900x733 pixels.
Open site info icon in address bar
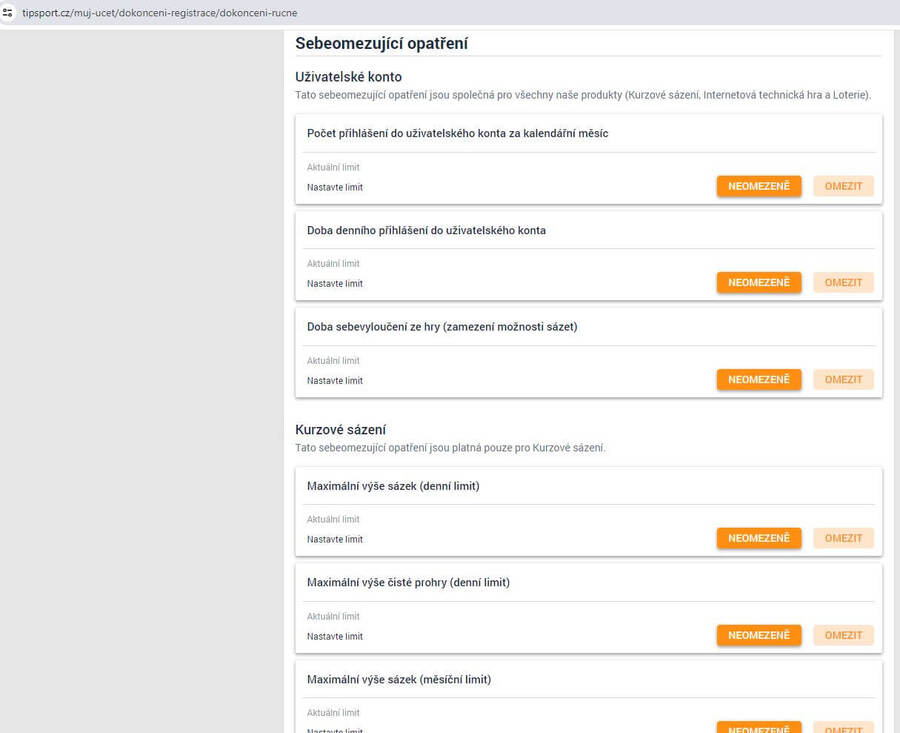click(7, 12)
